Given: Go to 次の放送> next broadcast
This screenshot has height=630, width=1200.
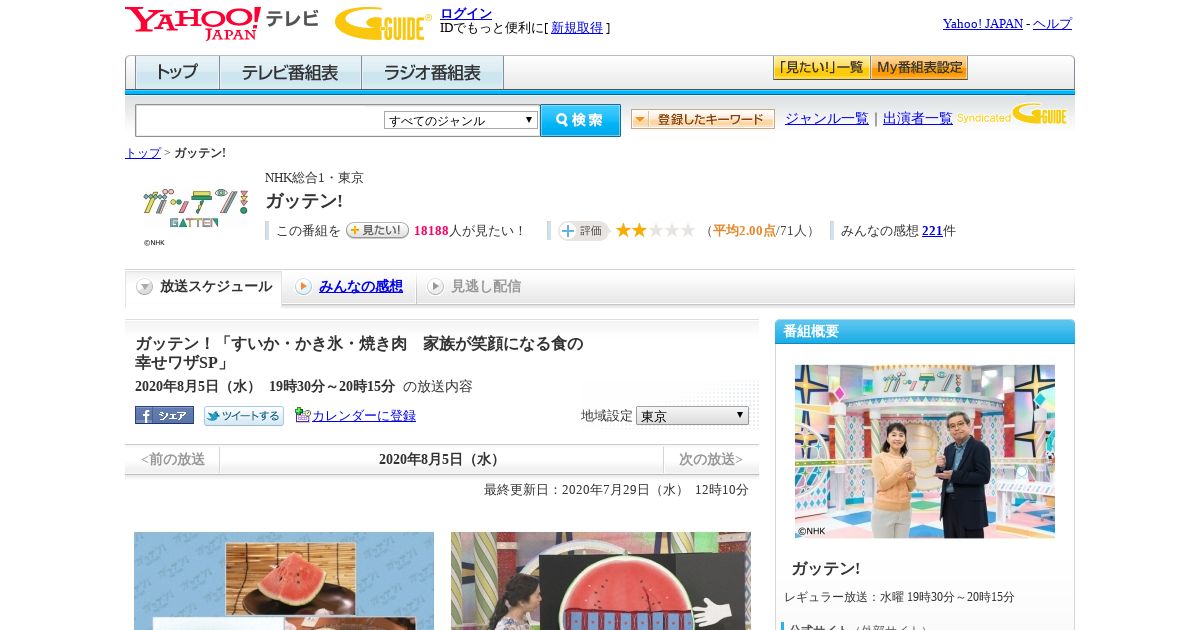Looking at the screenshot, I should coord(711,460).
